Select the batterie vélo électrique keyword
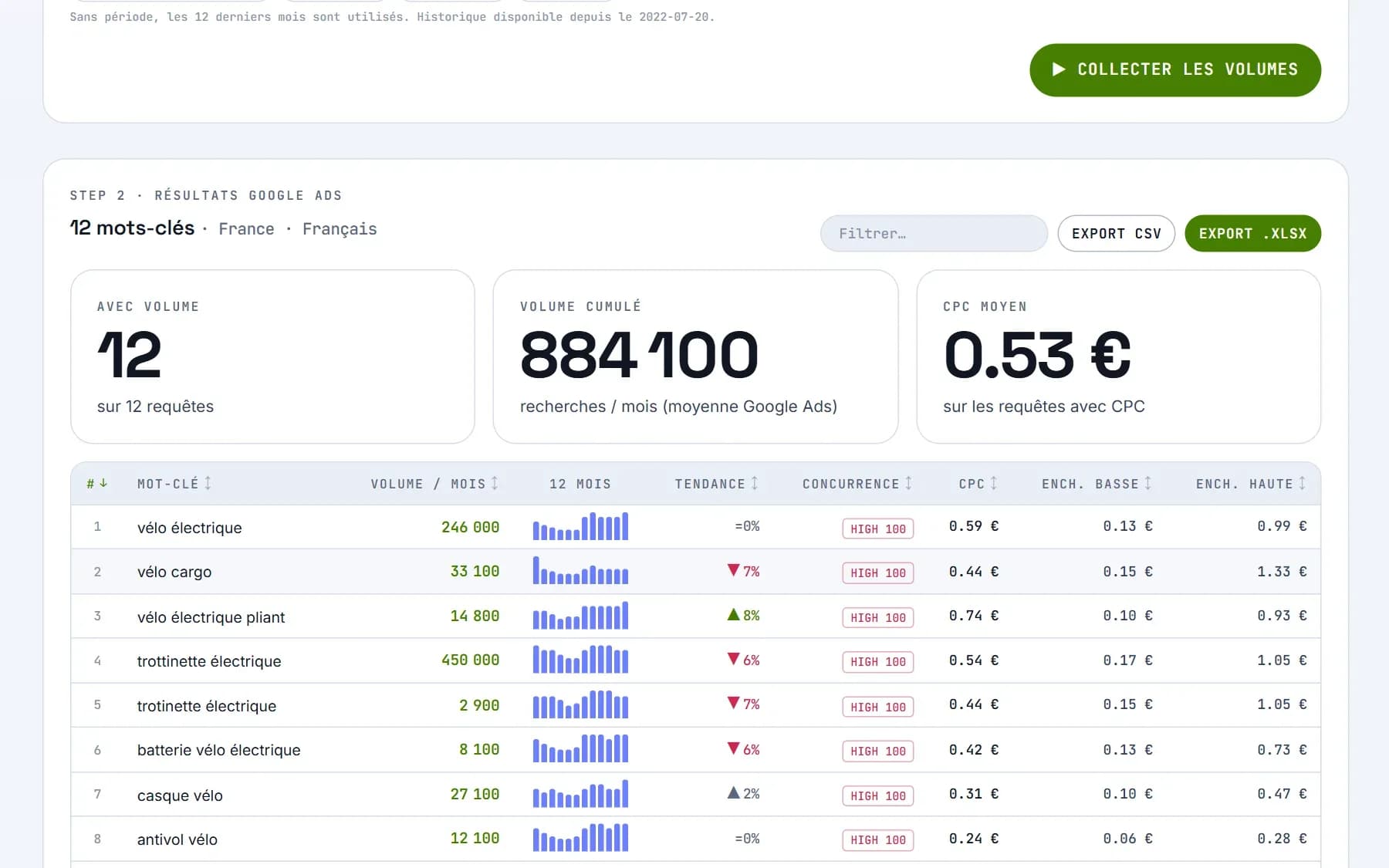The height and width of the screenshot is (868, 1389). (x=219, y=750)
